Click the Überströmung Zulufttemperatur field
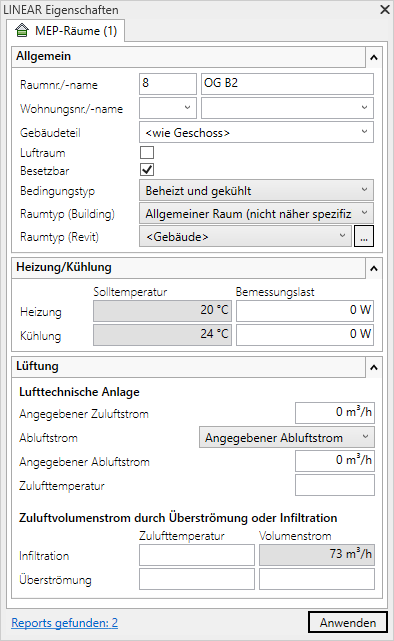This screenshot has height=641, width=394. [197, 579]
